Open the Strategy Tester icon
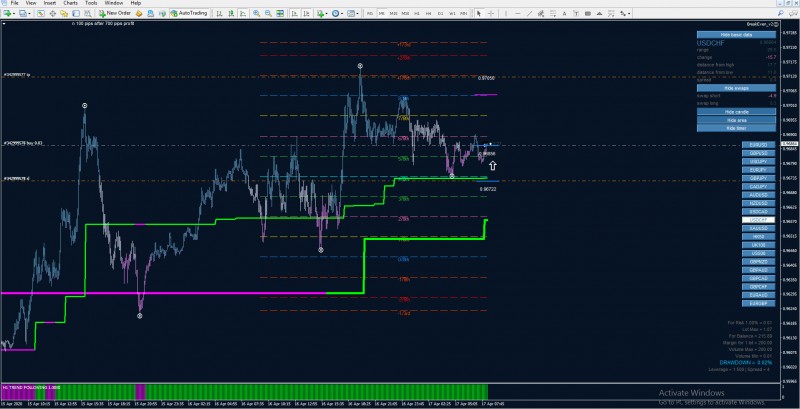800x409 pixels. pyautogui.click(x=88, y=13)
